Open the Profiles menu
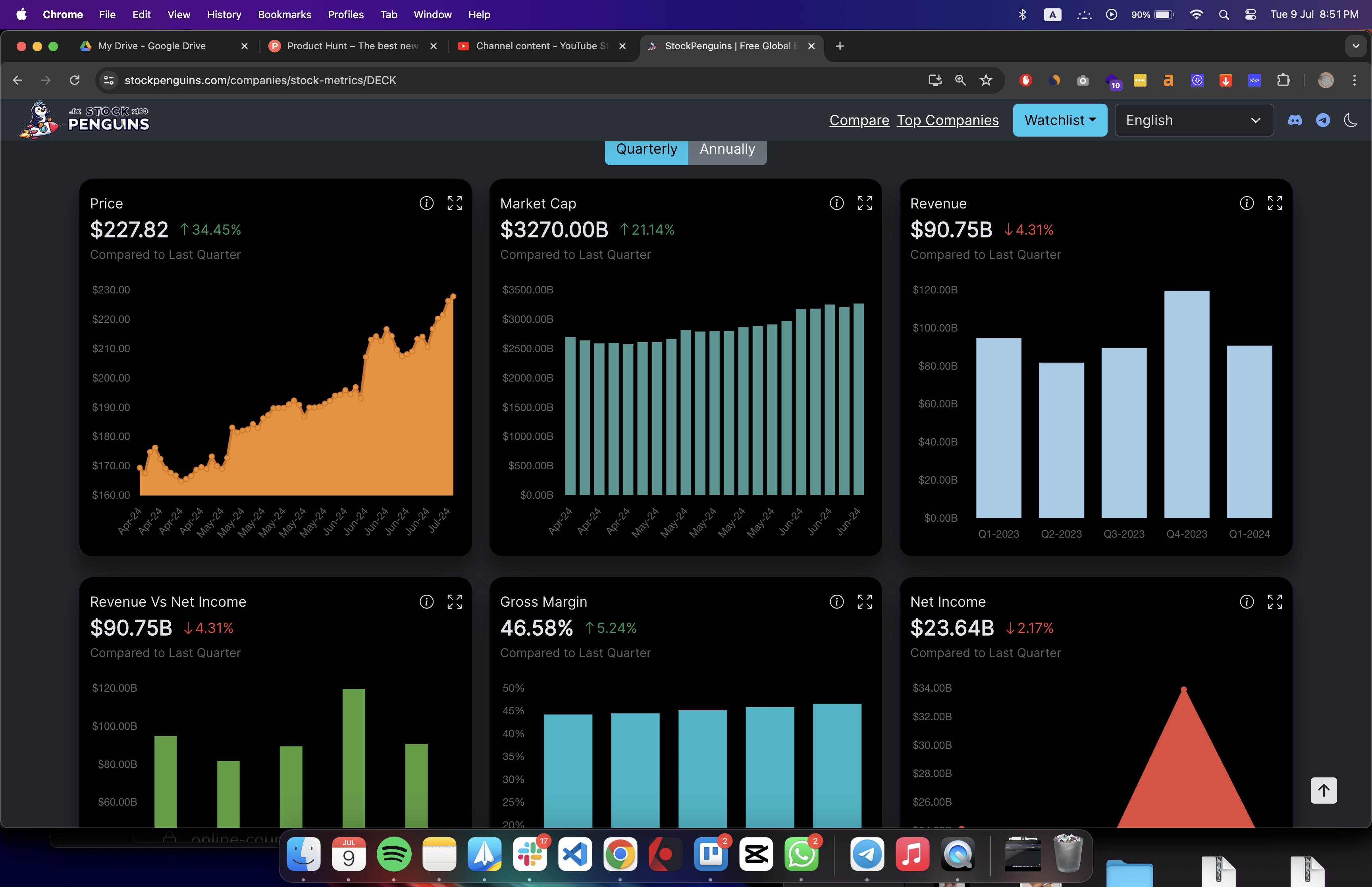This screenshot has width=1372, height=887. point(345,14)
